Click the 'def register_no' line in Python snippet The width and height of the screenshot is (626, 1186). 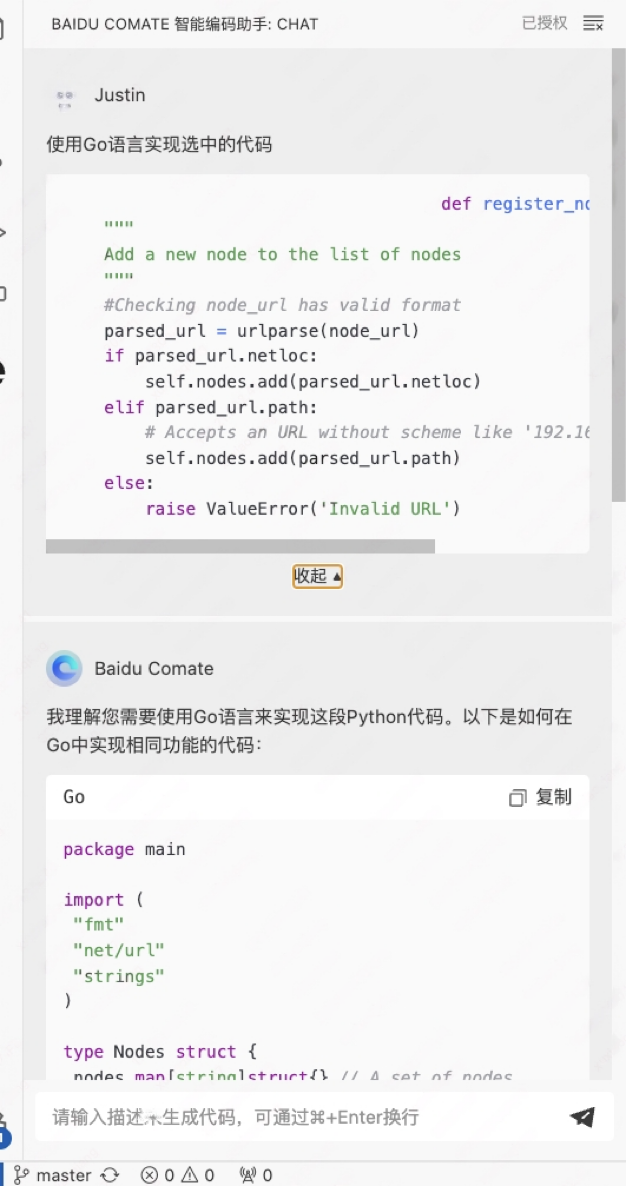[515, 204]
